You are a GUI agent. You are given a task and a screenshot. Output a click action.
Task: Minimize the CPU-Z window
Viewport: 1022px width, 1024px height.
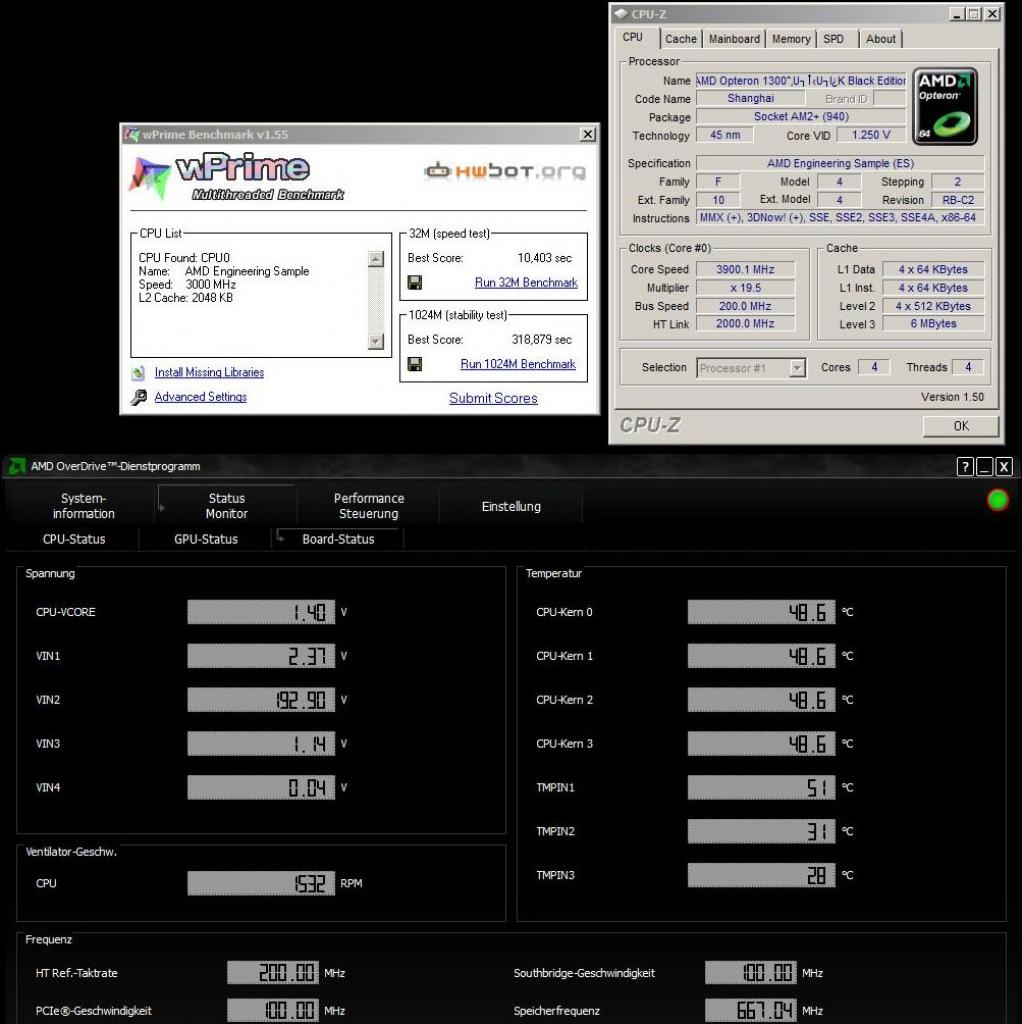click(957, 14)
